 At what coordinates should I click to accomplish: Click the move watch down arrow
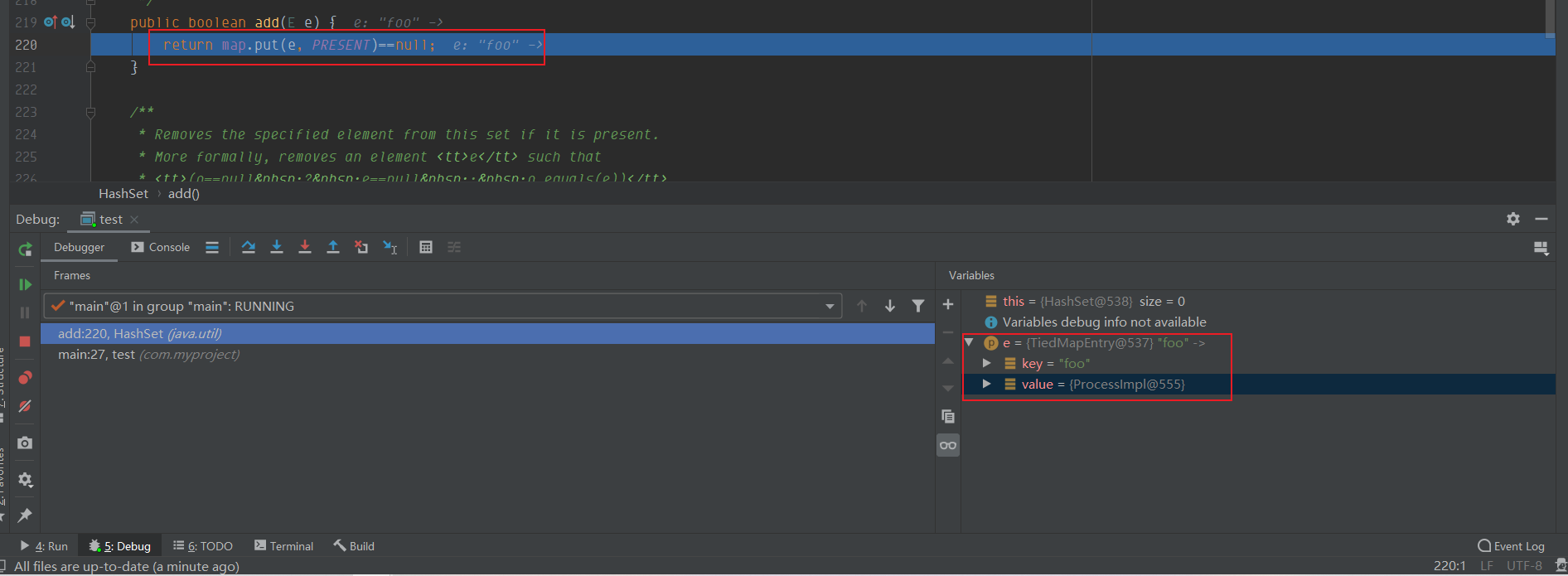[x=948, y=389]
